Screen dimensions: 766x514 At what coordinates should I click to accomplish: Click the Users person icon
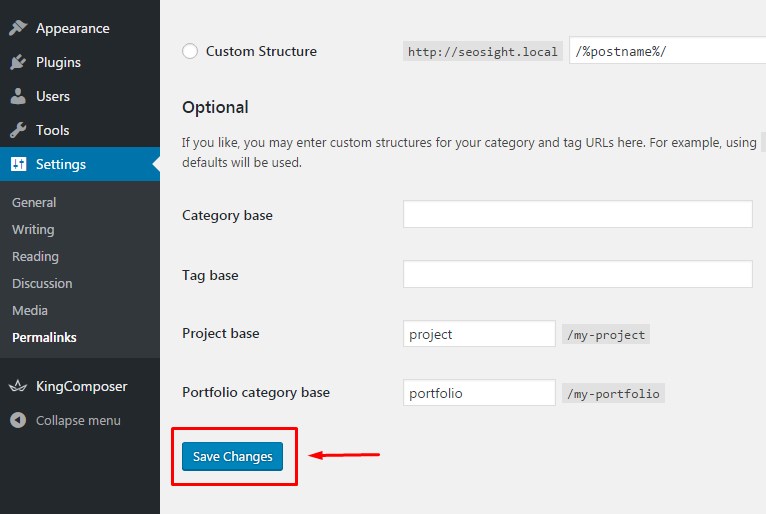pos(18,96)
